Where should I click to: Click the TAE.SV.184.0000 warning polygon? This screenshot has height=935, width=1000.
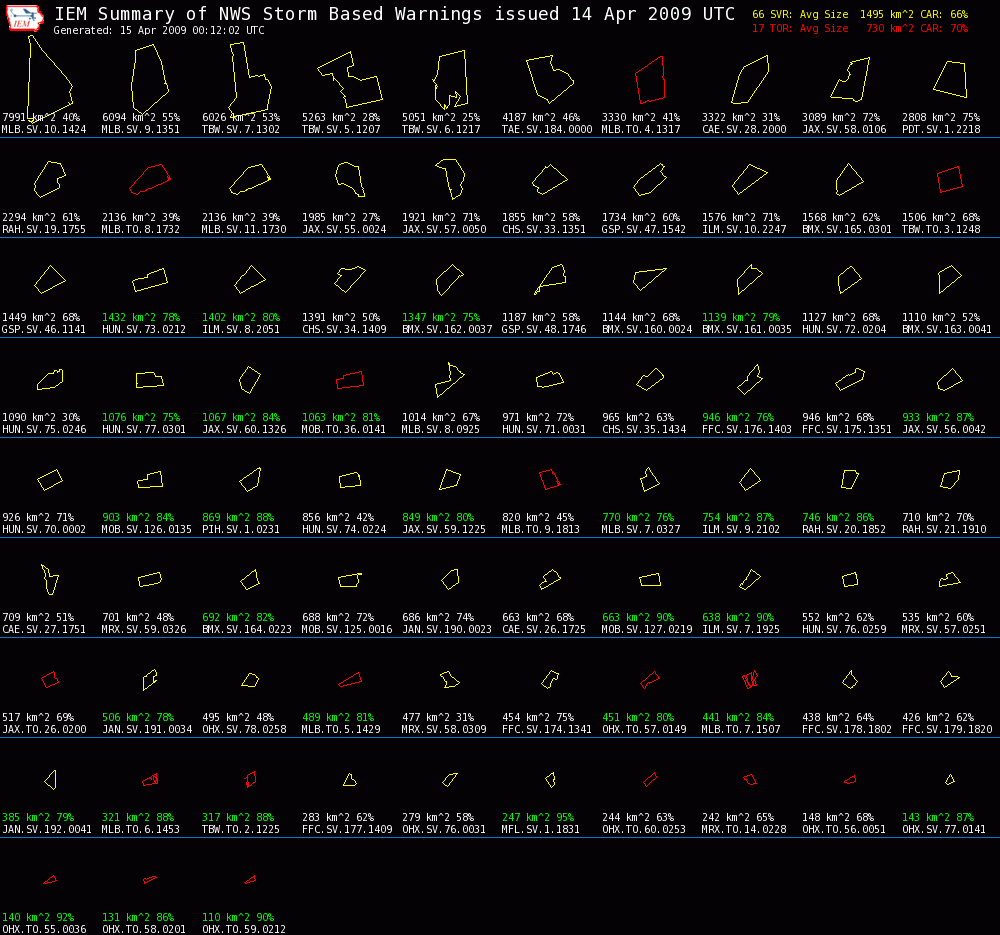(550, 79)
